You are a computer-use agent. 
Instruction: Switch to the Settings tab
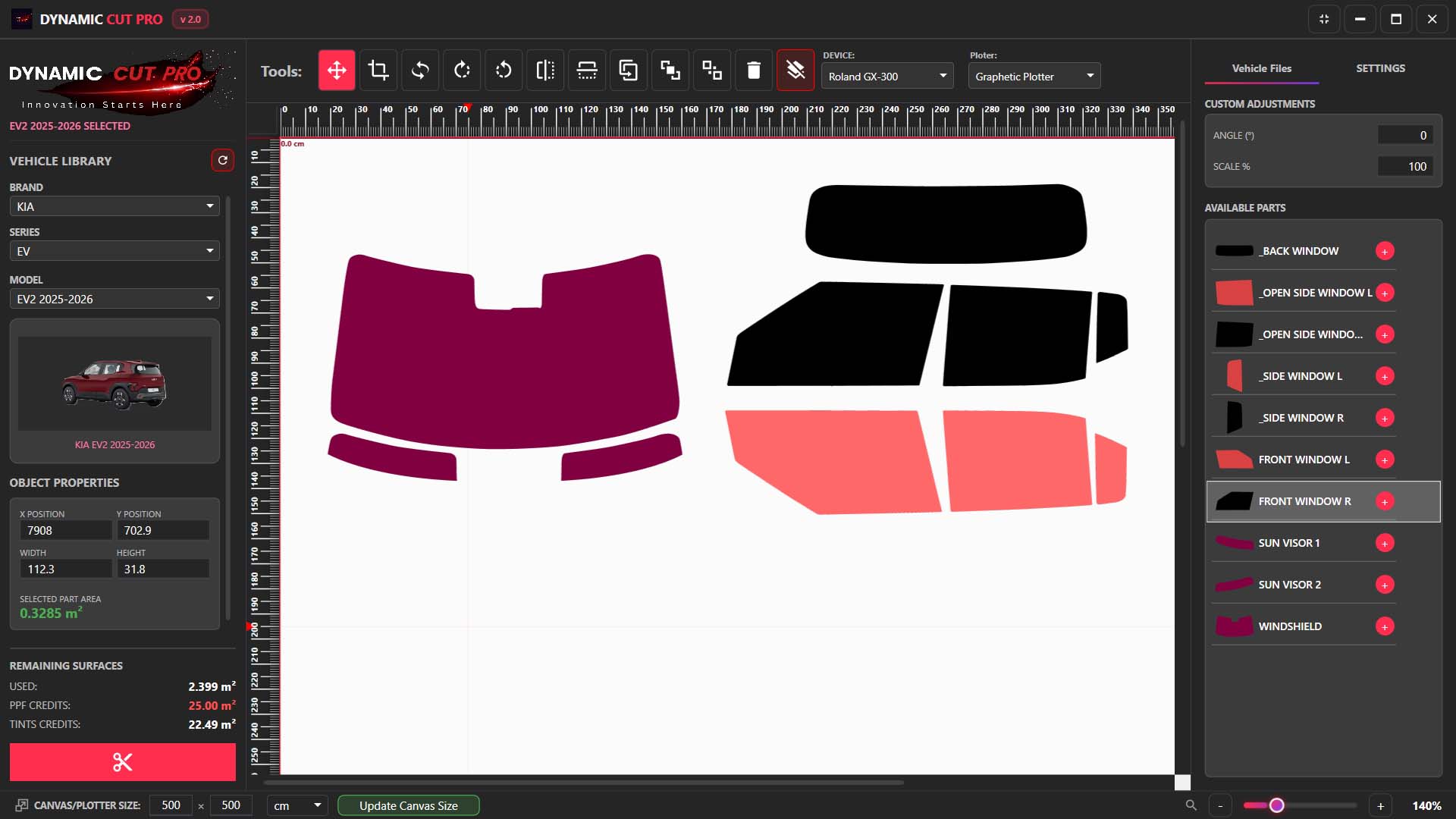point(1380,68)
